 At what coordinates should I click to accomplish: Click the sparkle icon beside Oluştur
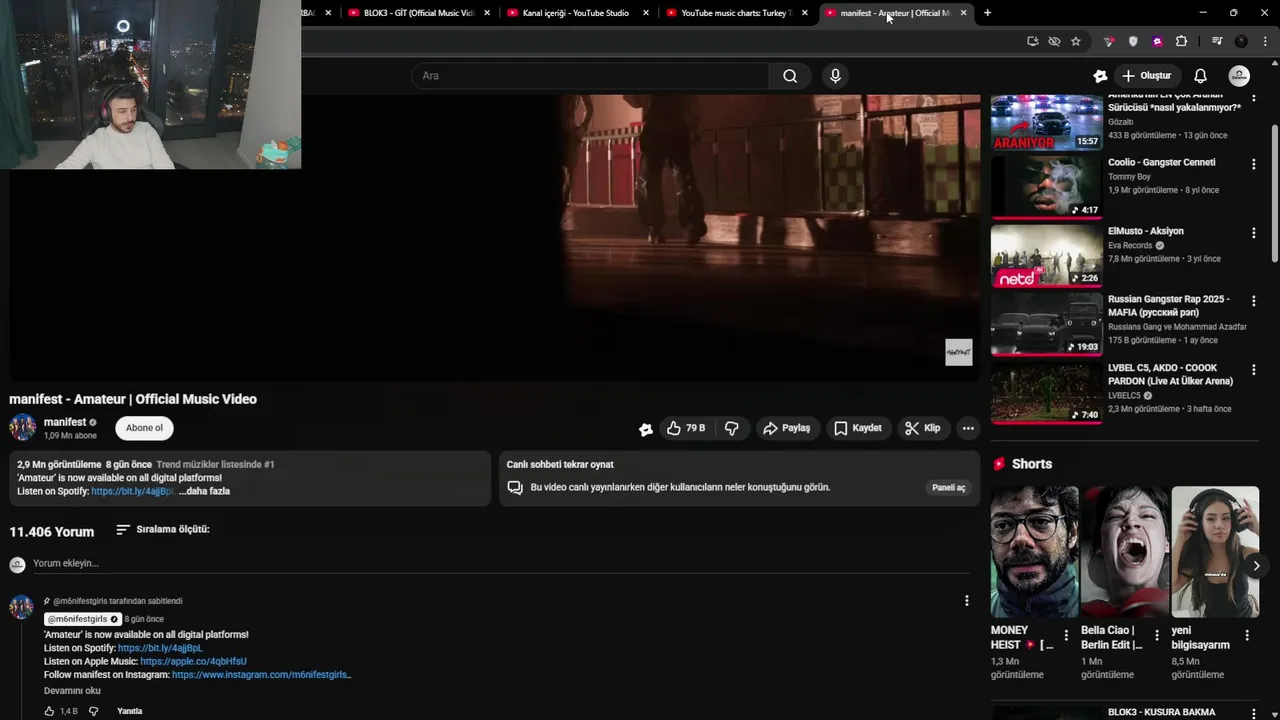point(1100,76)
